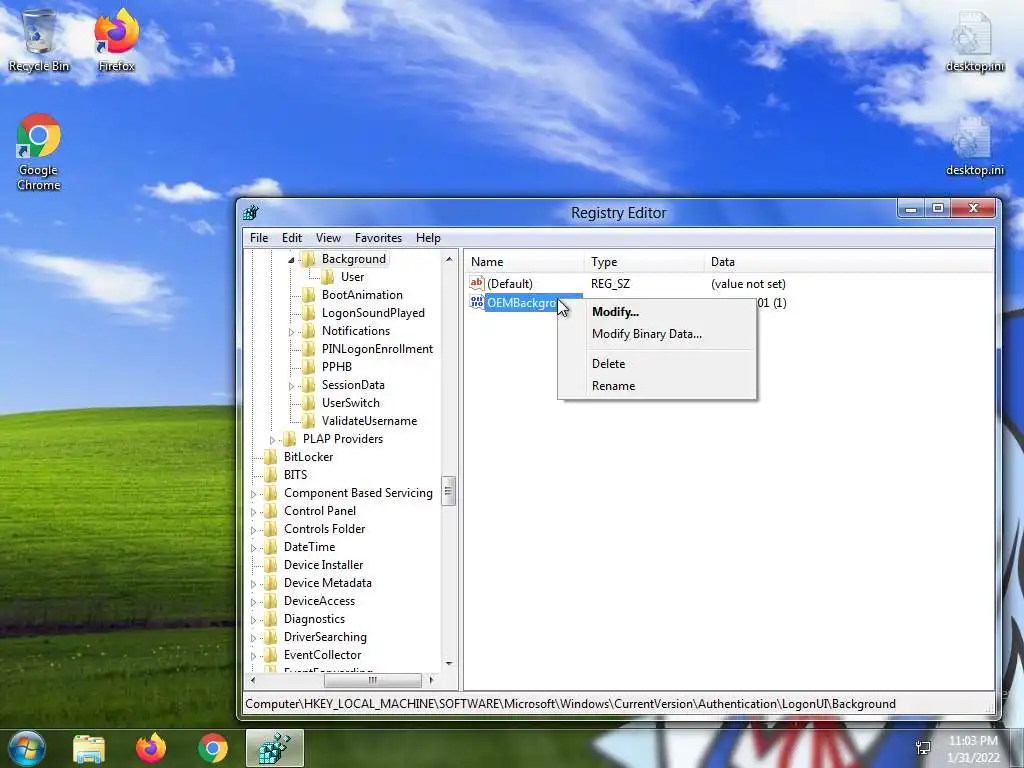
Task: Expand the Notifications key
Action: tap(291, 332)
